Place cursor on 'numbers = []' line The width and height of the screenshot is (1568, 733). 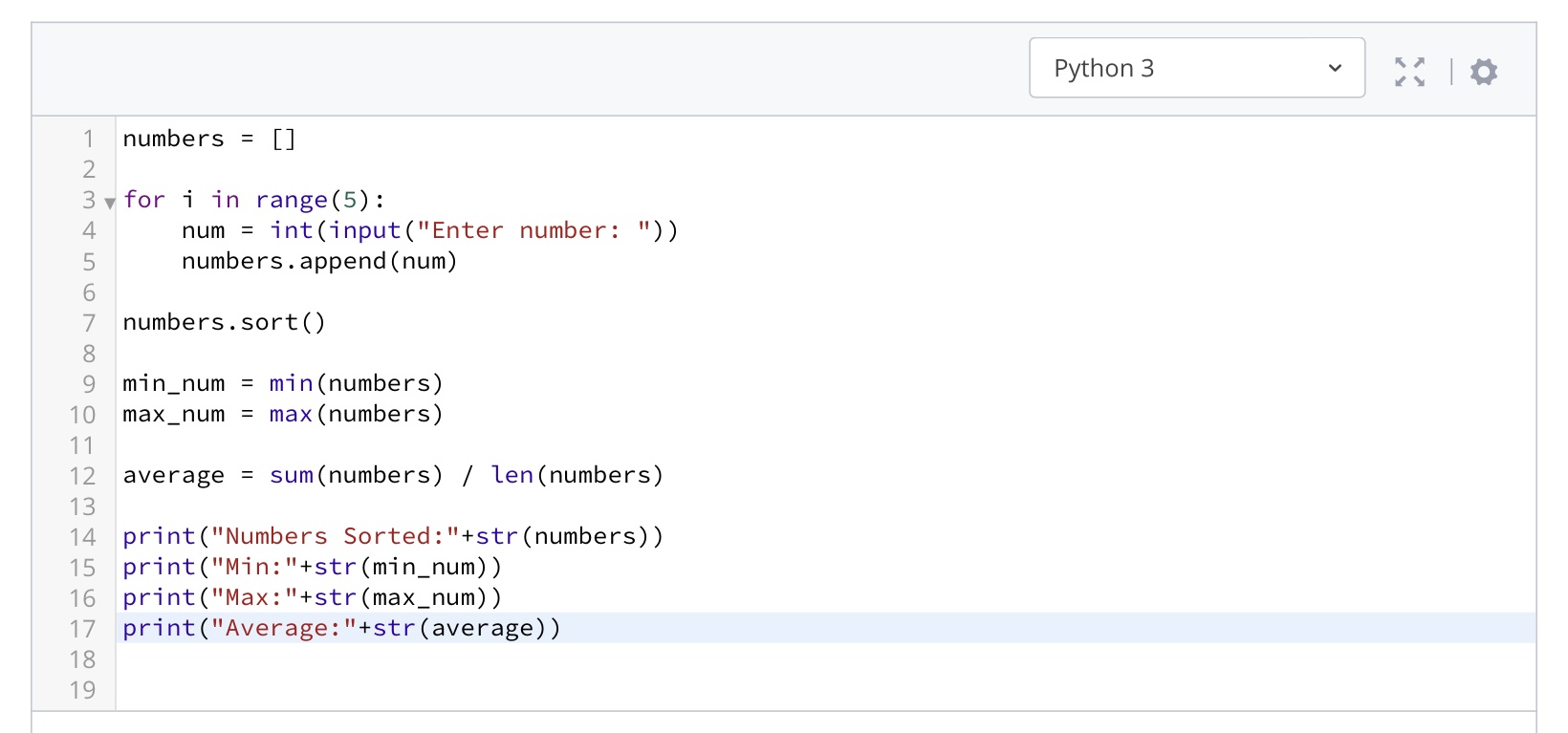(209, 139)
